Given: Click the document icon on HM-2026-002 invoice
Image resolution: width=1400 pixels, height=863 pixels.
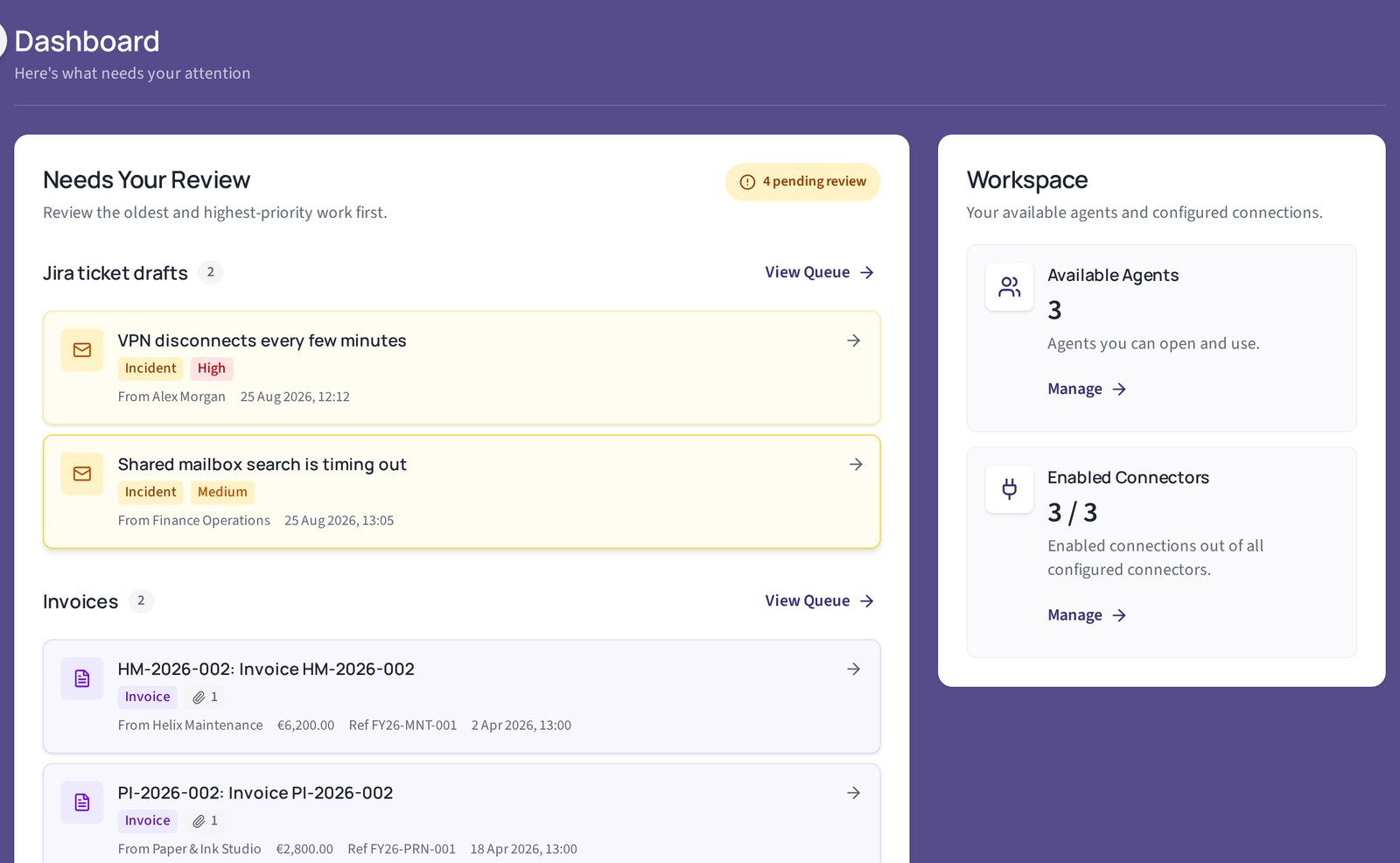Looking at the screenshot, I should pos(82,678).
